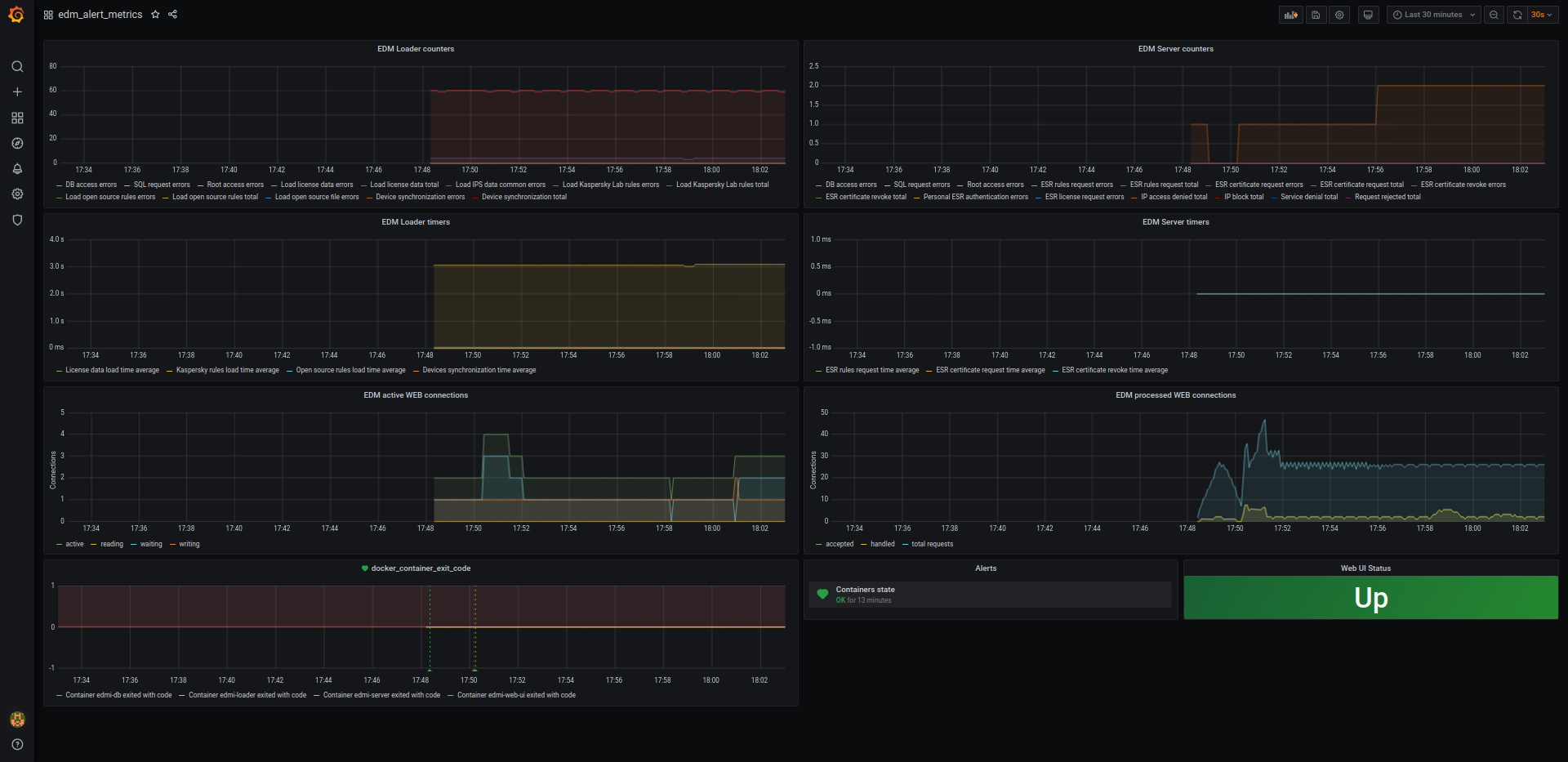Toggle 'waiting' series in WEB connections legend
1568x762 pixels.
tap(151, 544)
